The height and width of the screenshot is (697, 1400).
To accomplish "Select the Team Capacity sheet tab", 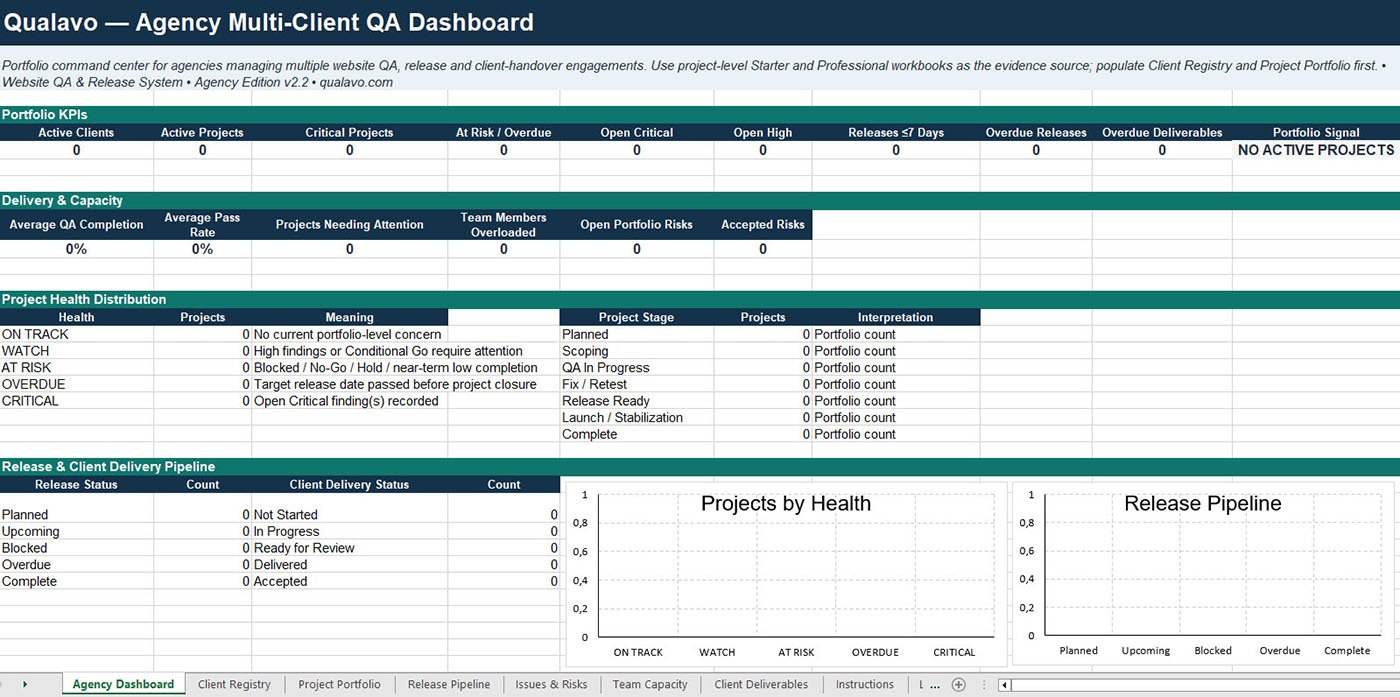I will tap(650, 685).
